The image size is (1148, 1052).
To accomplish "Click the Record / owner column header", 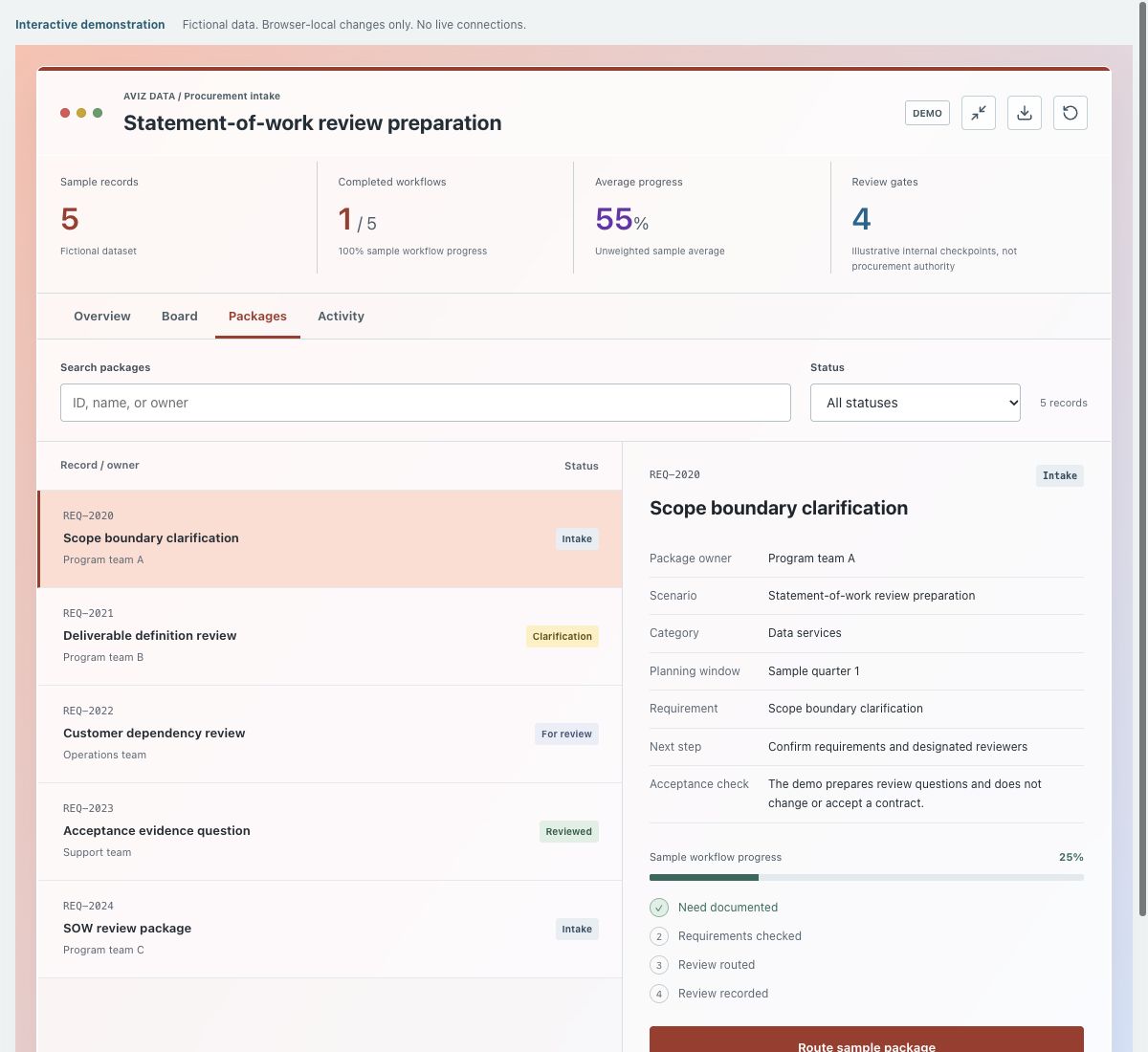I will (x=99, y=465).
